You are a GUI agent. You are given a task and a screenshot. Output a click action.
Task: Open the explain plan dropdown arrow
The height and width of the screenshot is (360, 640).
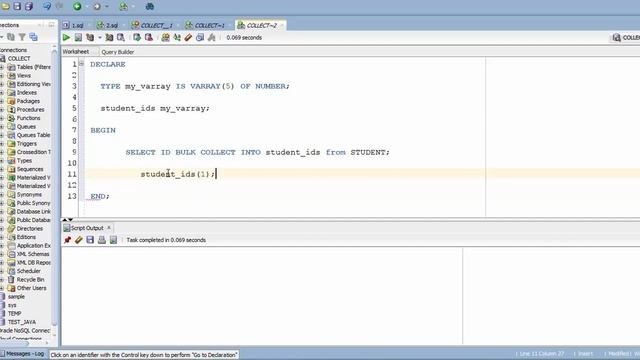click(x=100, y=38)
